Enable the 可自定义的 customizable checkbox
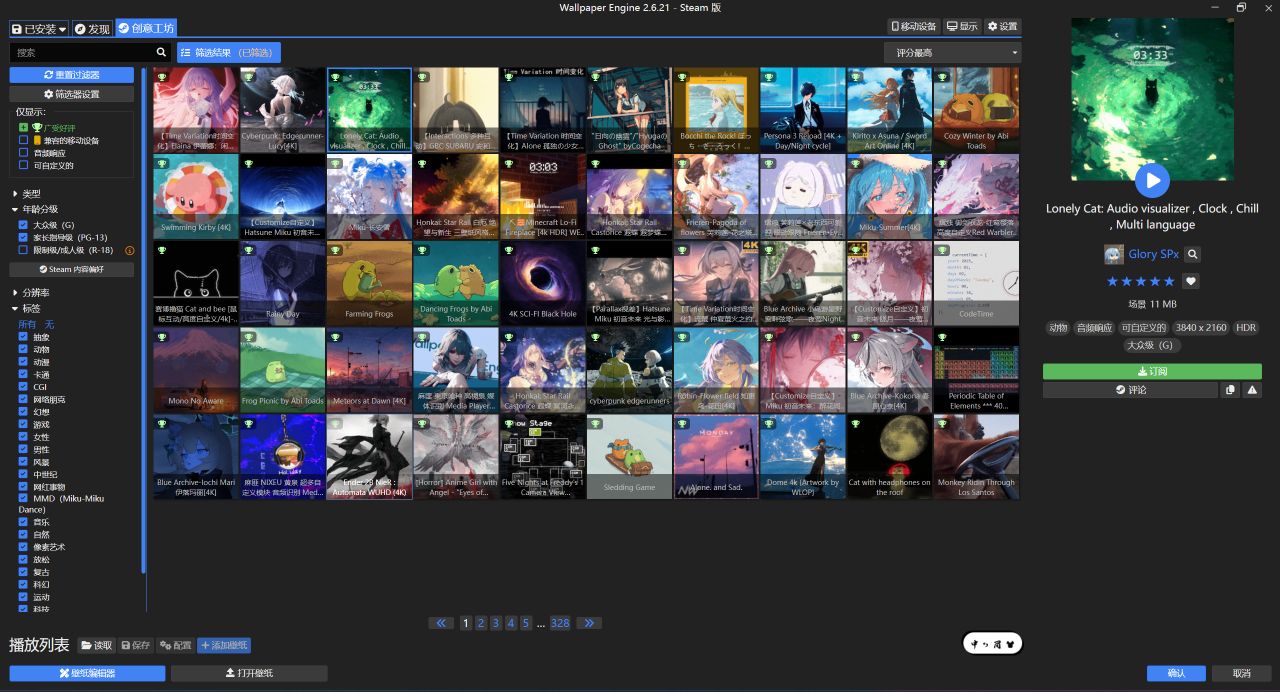Screen dimensions: 1280x692 pyautogui.click(x=23, y=165)
